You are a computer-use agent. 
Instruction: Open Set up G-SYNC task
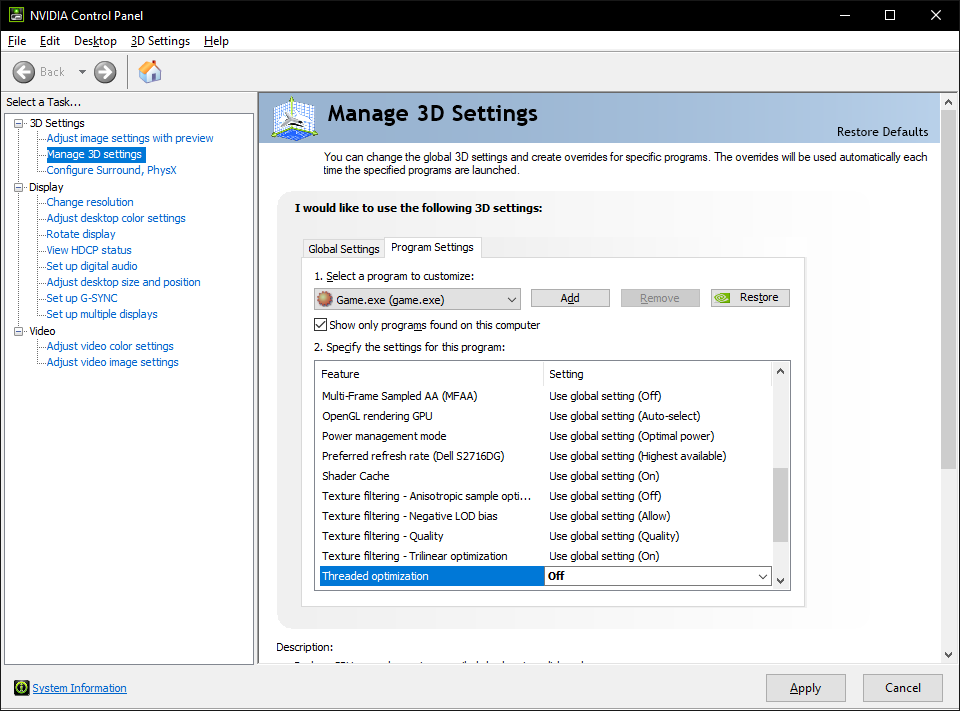tap(82, 298)
